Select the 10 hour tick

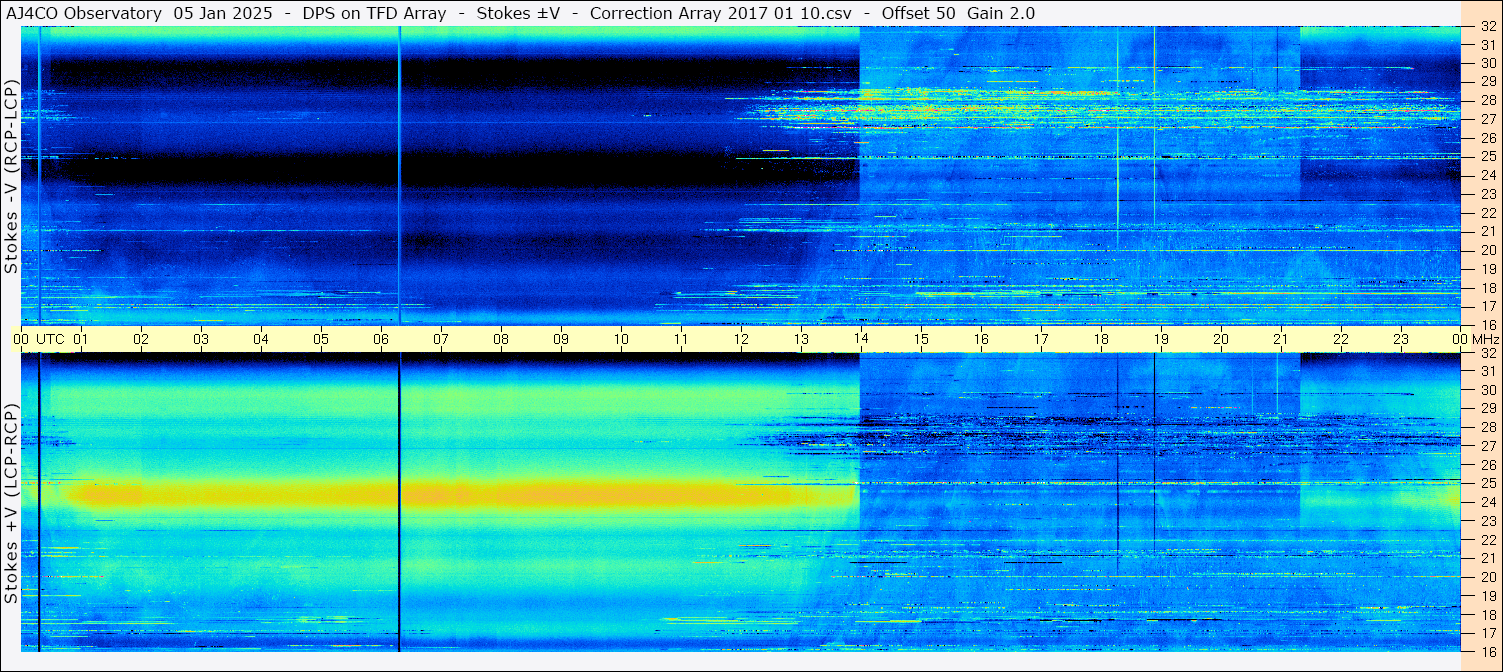621,339
